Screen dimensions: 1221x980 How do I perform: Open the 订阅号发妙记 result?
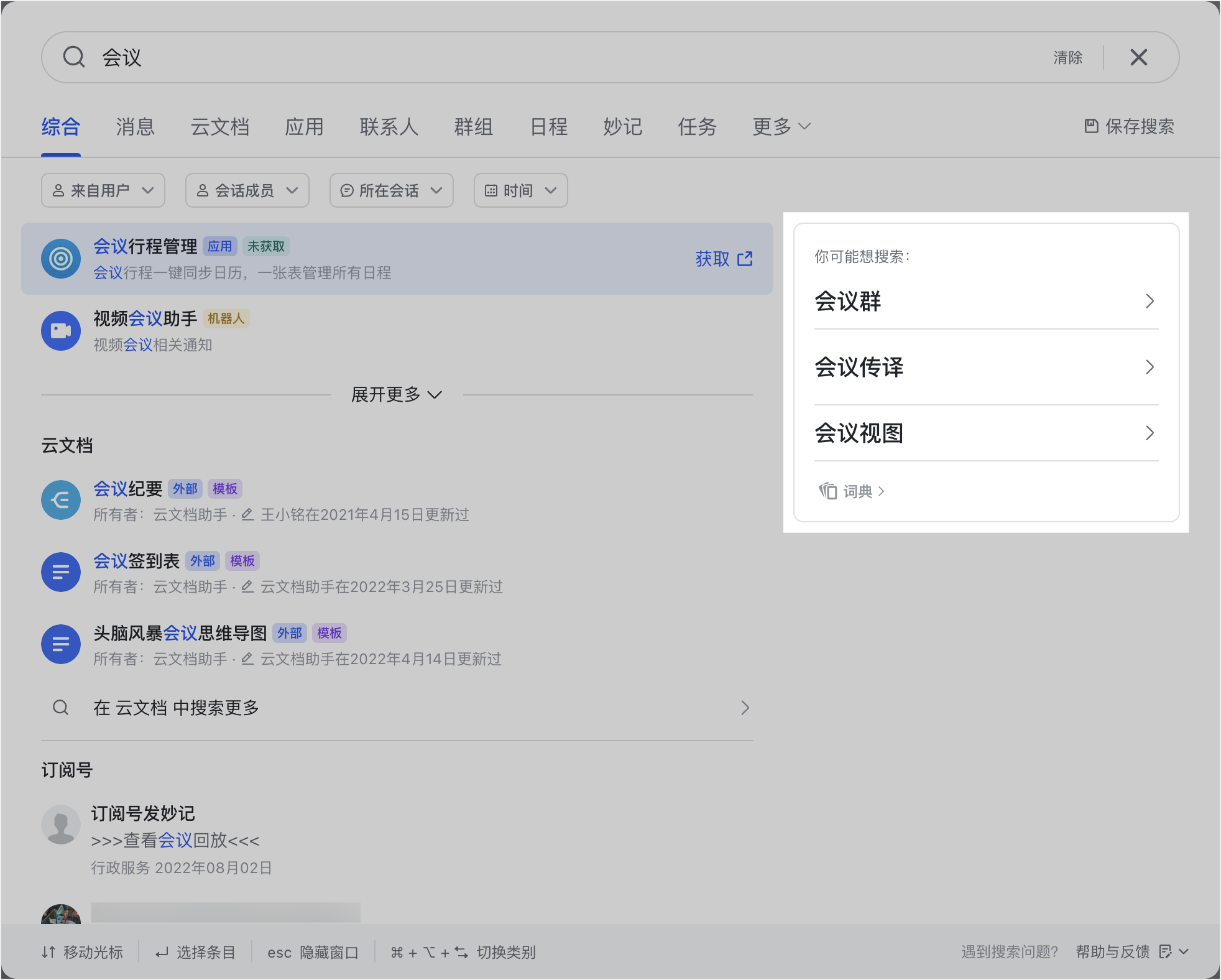pos(143,813)
